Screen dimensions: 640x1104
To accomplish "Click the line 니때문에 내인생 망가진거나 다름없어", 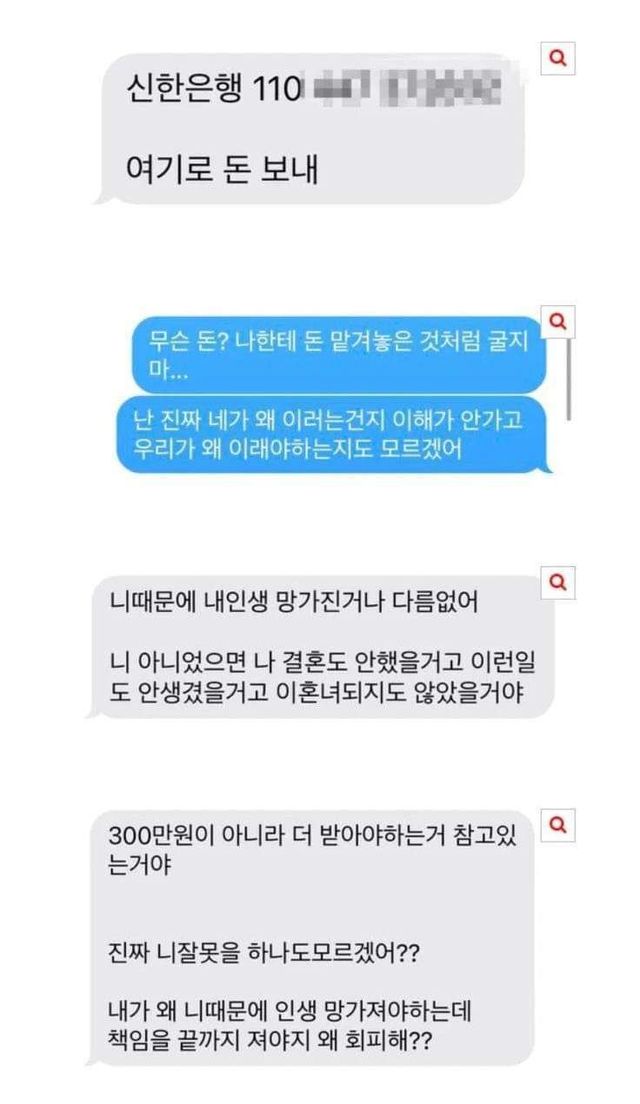I will pos(294,603).
